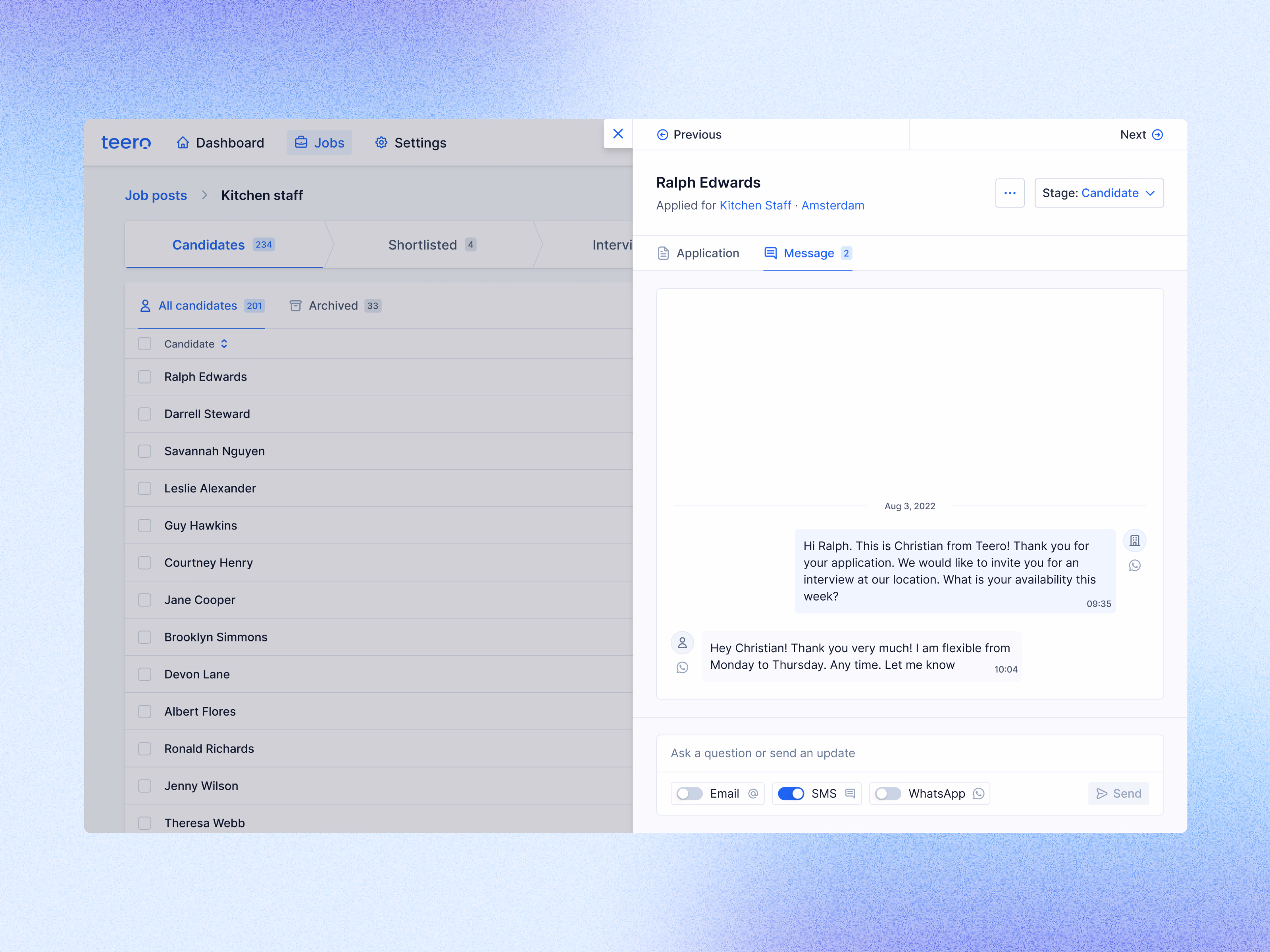Open the Kitchen Staff link

click(x=755, y=205)
